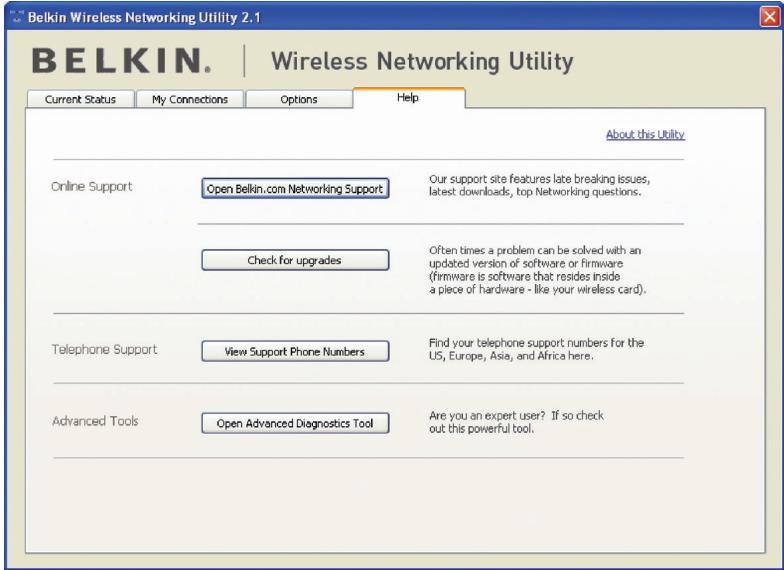Image resolution: width=784 pixels, height=570 pixels.
Task: Click View Support Phone Numbers button
Action: click(x=295, y=352)
